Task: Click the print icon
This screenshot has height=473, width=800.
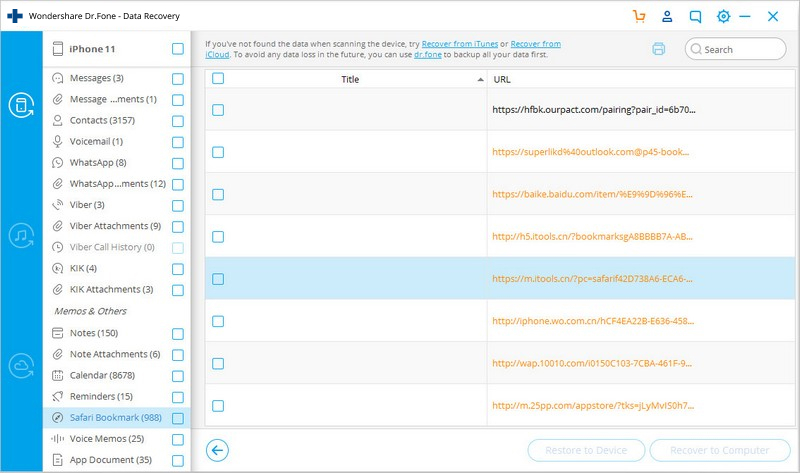Action: [659, 49]
